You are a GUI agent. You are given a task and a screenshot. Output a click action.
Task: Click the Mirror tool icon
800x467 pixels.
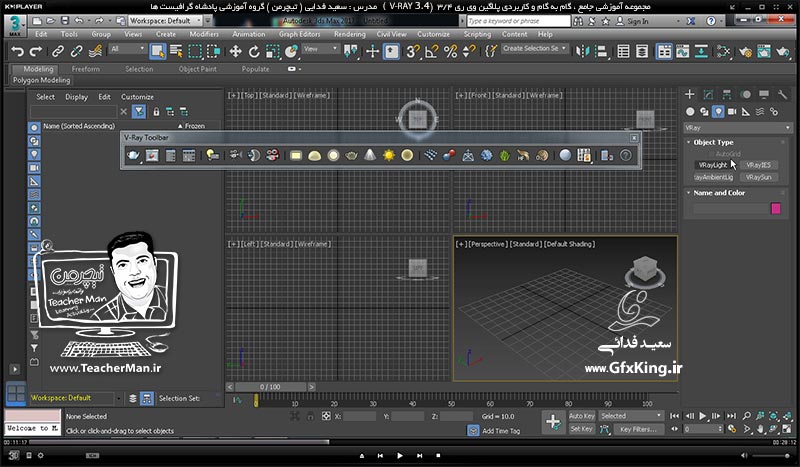pos(582,52)
